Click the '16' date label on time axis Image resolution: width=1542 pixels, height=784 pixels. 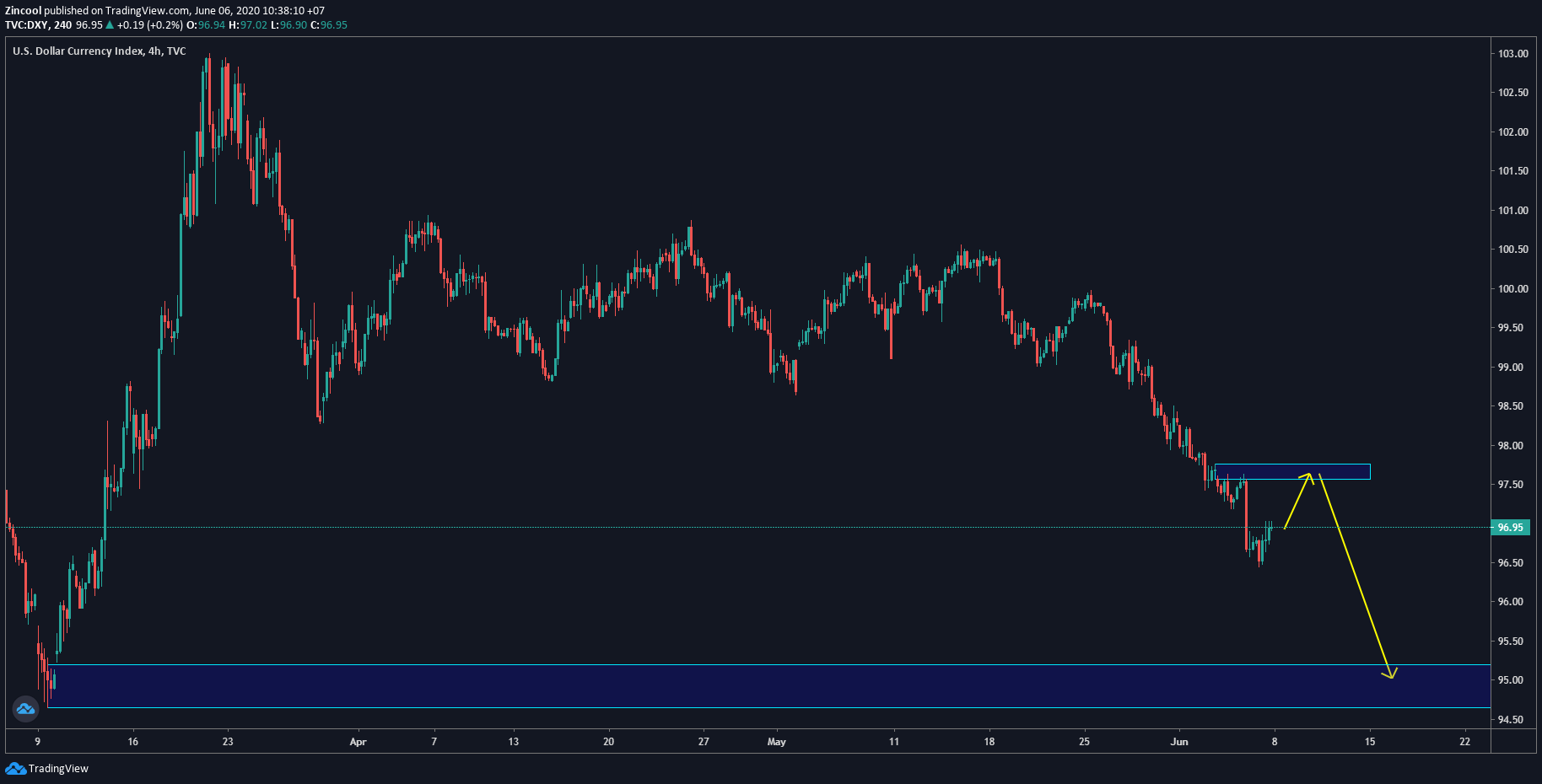(132, 742)
